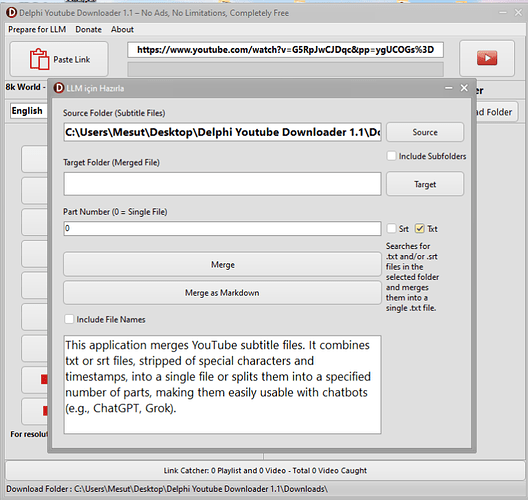528x500 pixels.
Task: Open the Prepare for LLM menu
Action: (x=37, y=30)
